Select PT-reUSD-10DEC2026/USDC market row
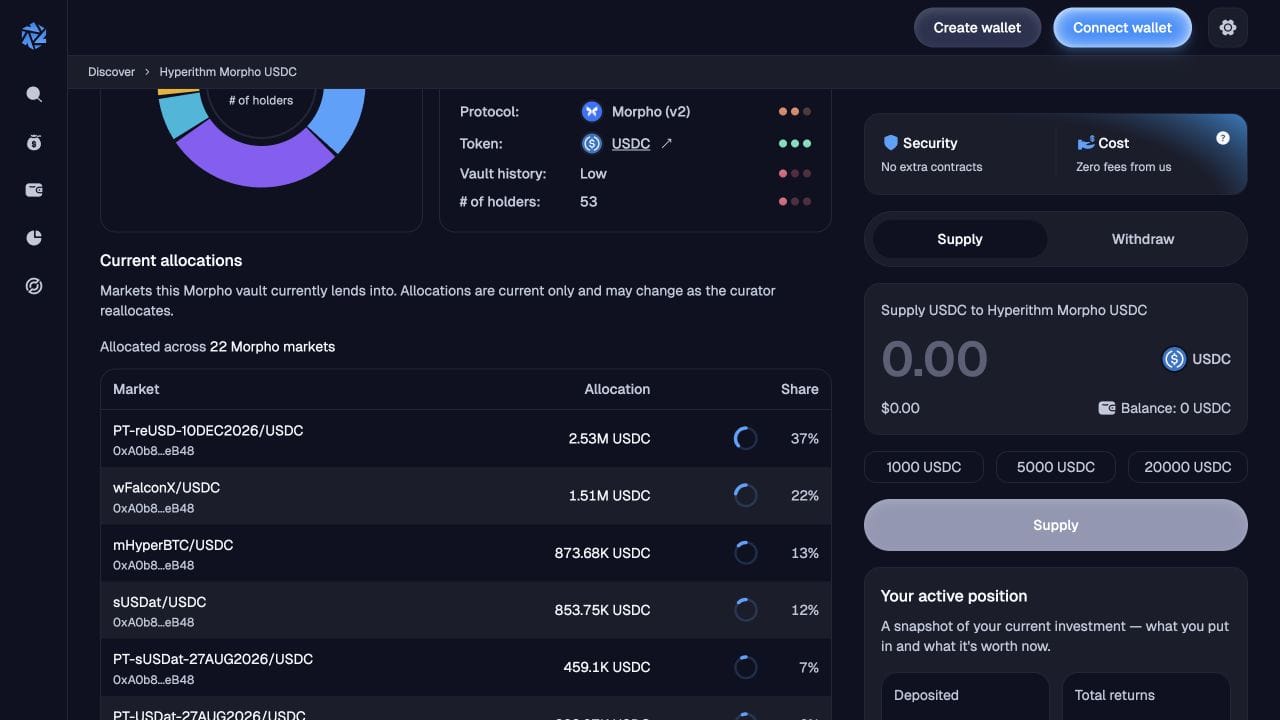This screenshot has height=720, width=1280. [466, 438]
